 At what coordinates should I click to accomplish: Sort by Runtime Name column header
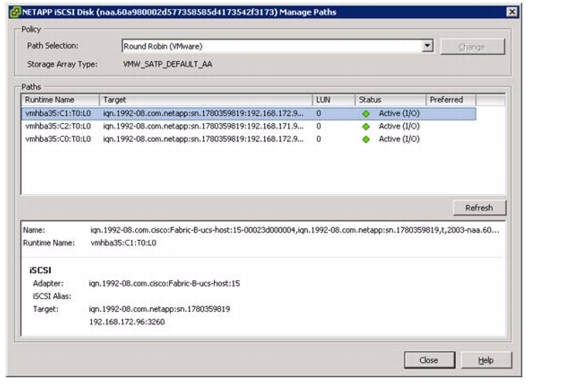click(x=60, y=100)
